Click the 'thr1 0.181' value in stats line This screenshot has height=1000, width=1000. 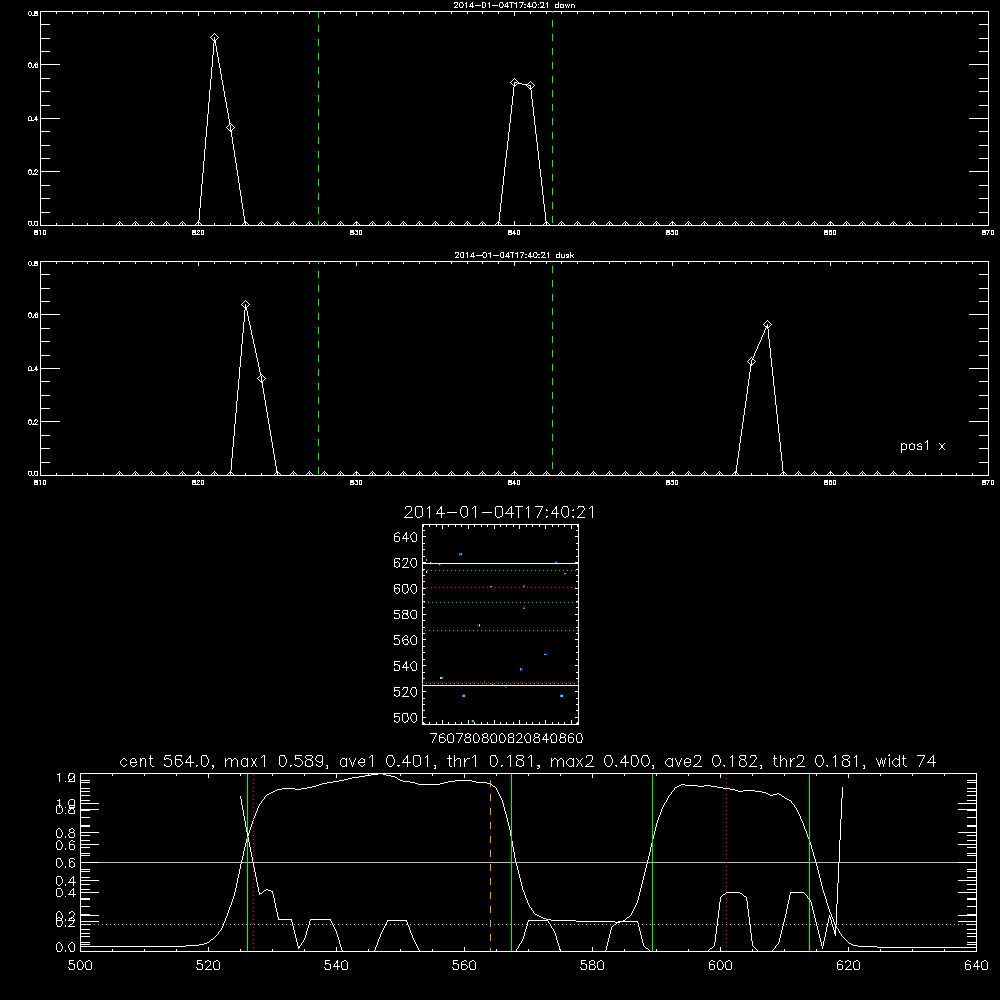[x=493, y=761]
